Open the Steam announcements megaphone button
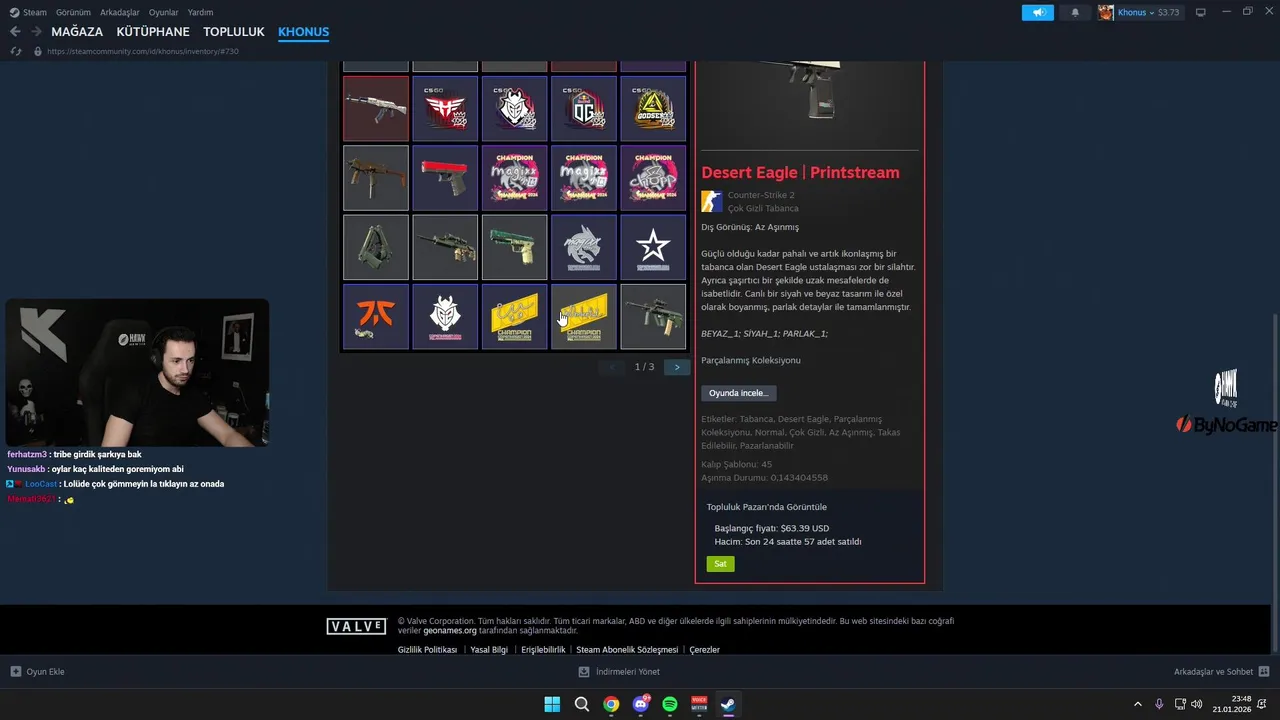 [x=1038, y=12]
